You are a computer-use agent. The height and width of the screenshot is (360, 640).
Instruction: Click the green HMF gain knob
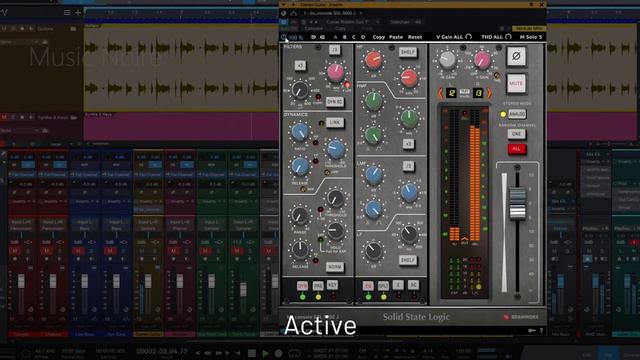point(373,100)
